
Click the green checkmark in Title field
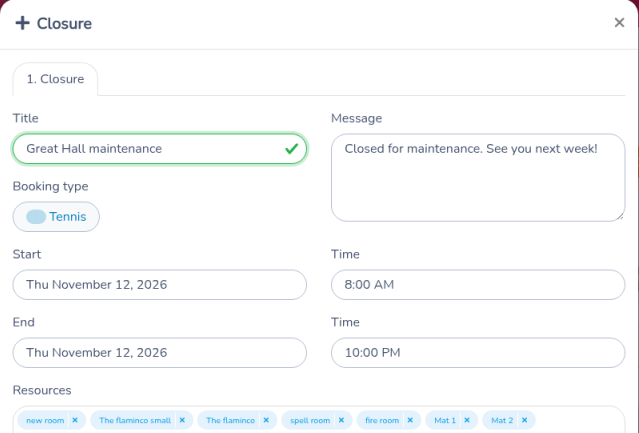[291, 149]
